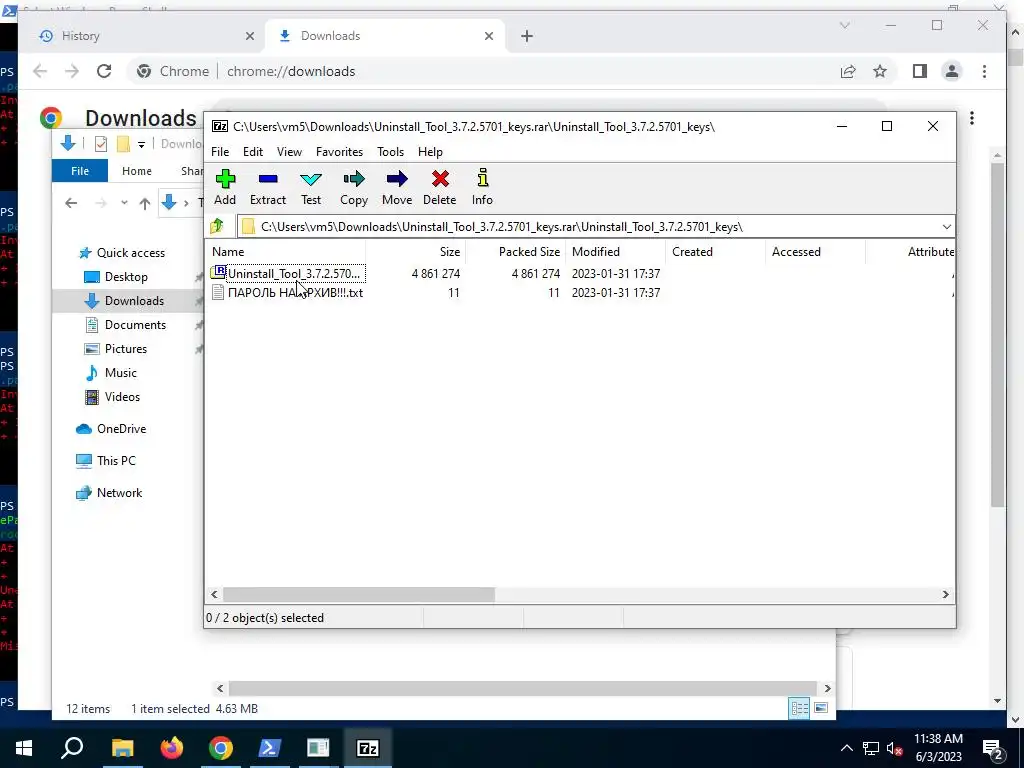Image resolution: width=1024 pixels, height=768 pixels.
Task: Open the recent locations dropdown in Explorer
Action: click(124, 203)
